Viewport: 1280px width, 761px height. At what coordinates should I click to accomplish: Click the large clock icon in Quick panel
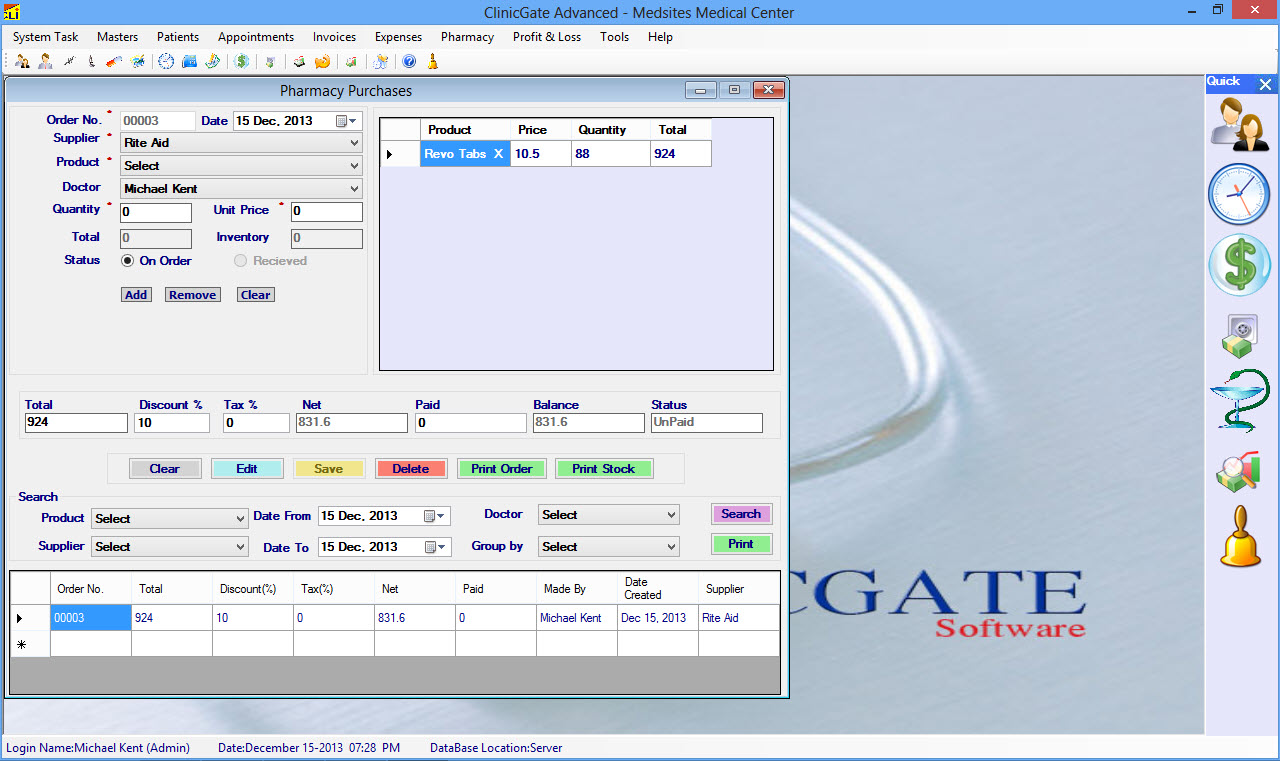coord(1239,194)
